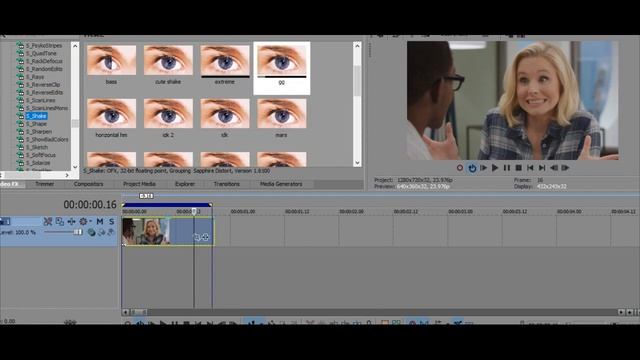
Task: Click the preview Play button
Action: 495,168
